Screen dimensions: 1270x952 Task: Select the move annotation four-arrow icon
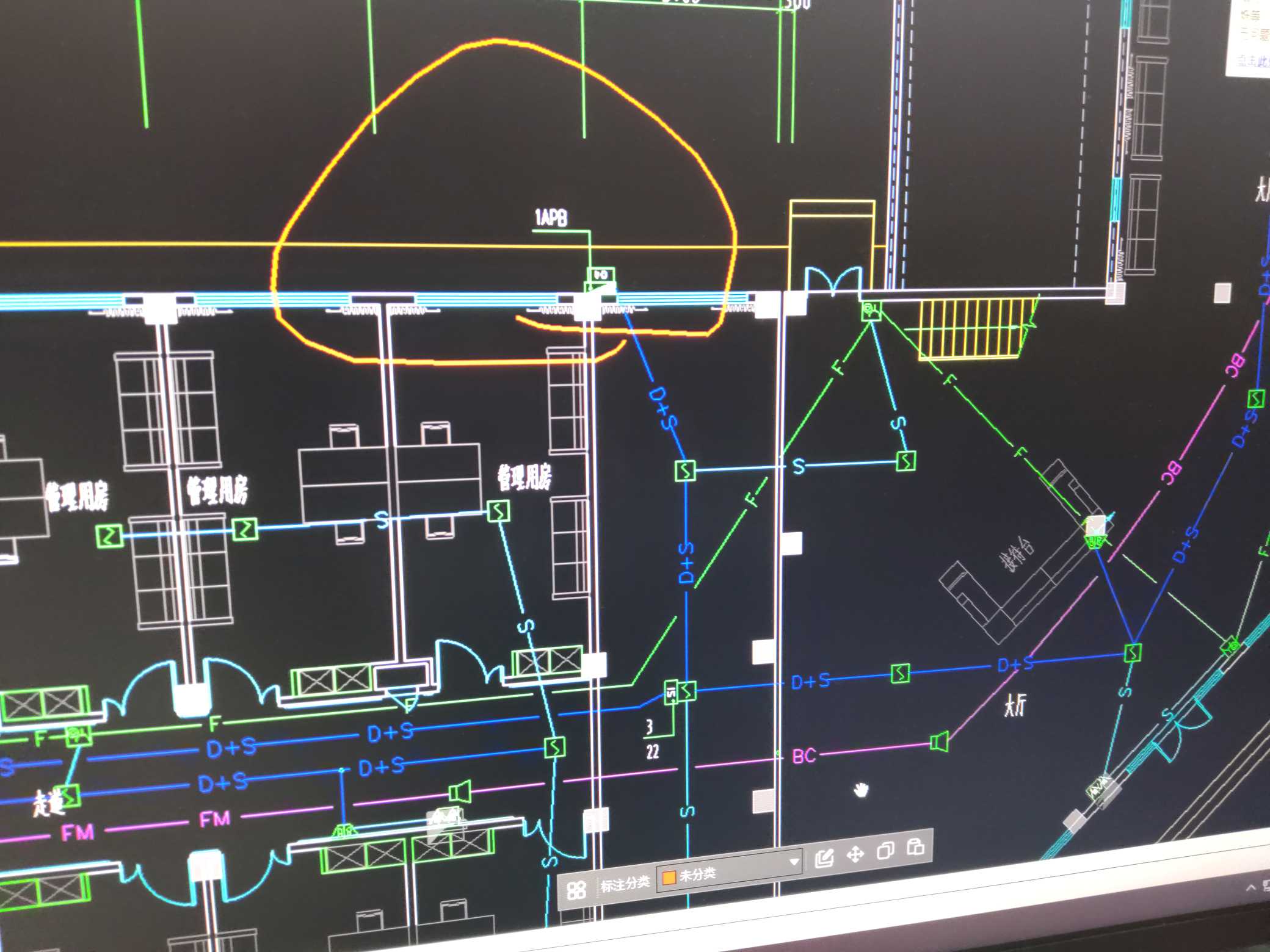coord(855,854)
